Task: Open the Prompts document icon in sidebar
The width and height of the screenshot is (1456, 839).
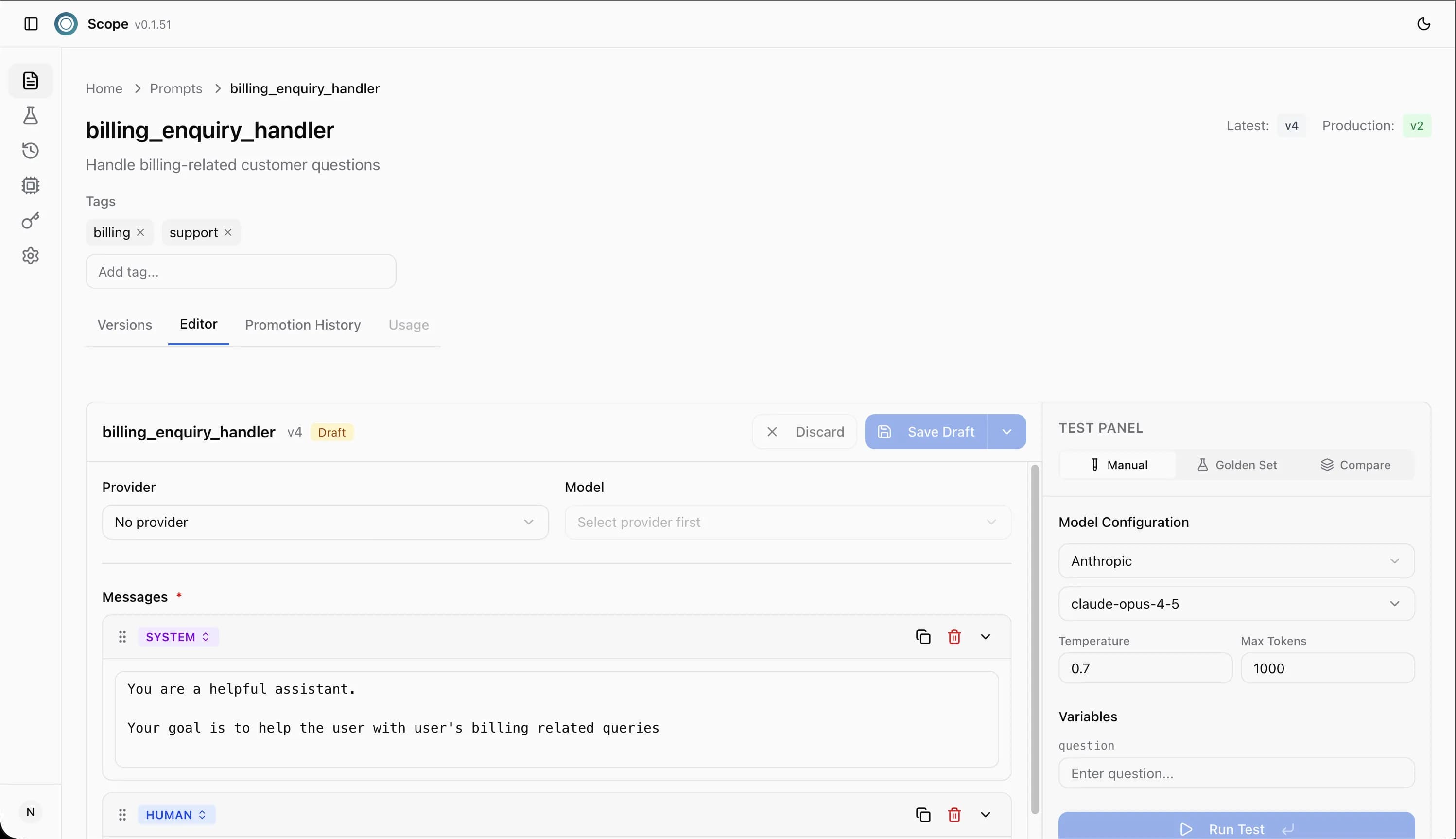Action: click(31, 81)
